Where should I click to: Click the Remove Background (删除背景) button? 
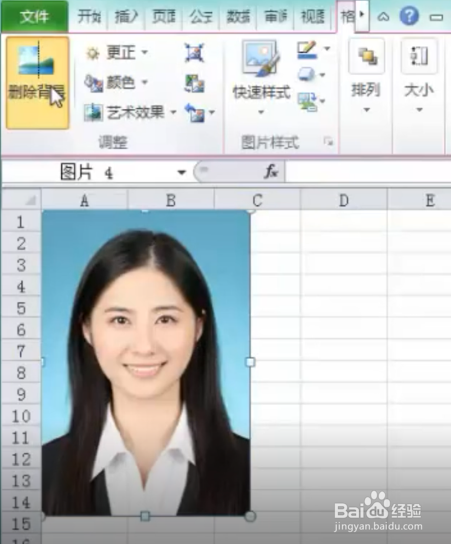coord(37,83)
